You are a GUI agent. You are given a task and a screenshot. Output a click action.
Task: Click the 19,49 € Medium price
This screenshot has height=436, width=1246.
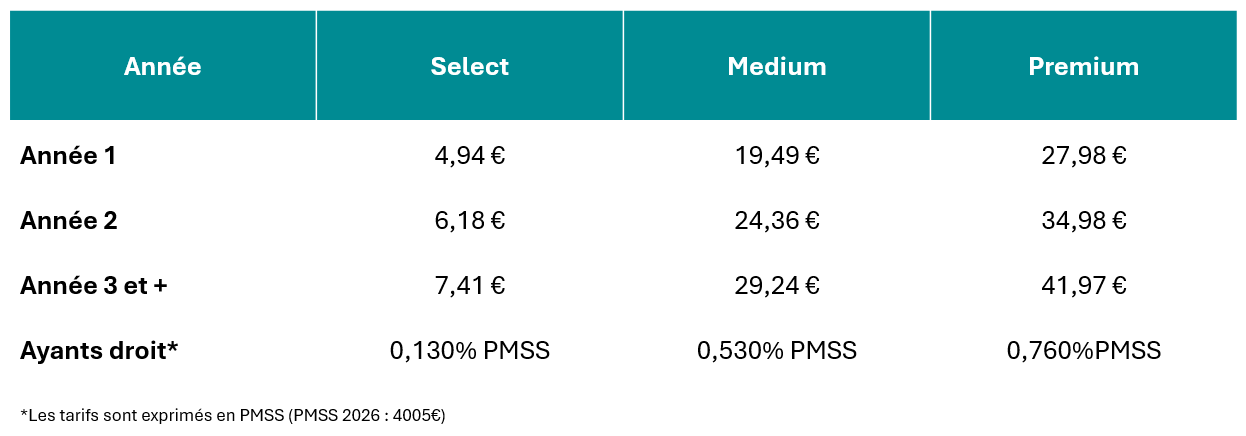pyautogui.click(x=777, y=156)
